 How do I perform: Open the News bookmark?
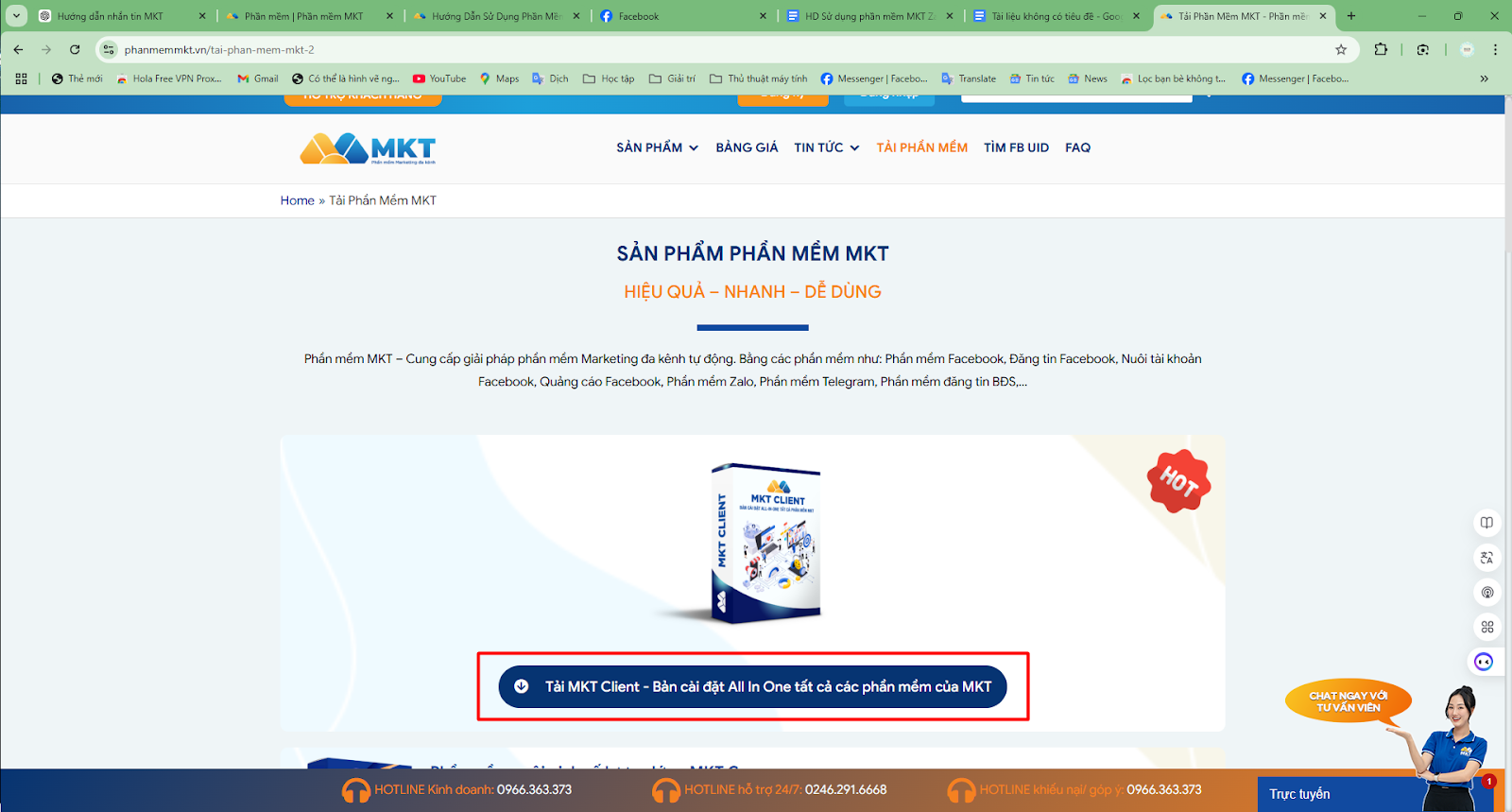coord(1088,78)
